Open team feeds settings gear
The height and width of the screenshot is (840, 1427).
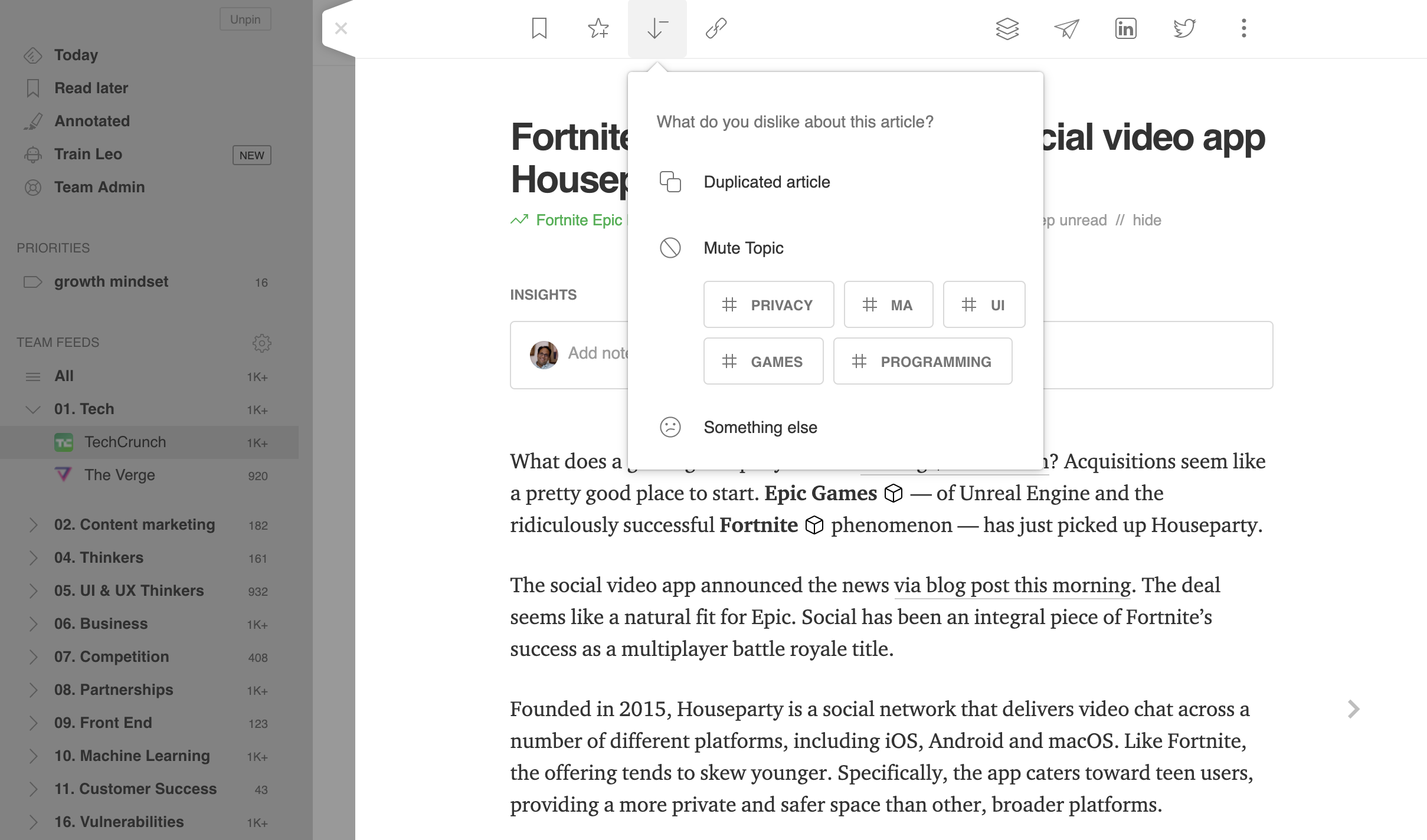tap(261, 343)
